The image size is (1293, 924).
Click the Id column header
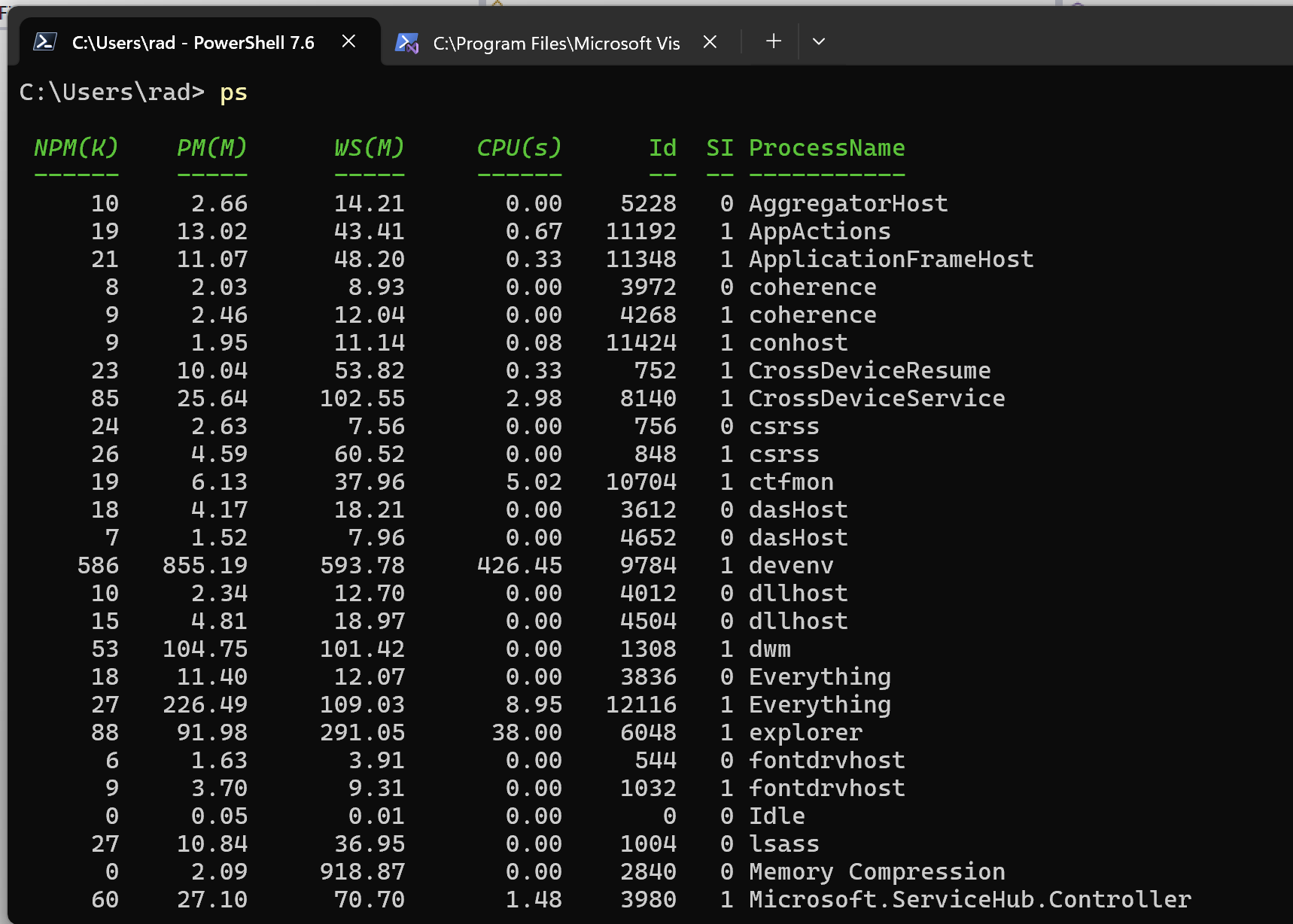coord(662,148)
